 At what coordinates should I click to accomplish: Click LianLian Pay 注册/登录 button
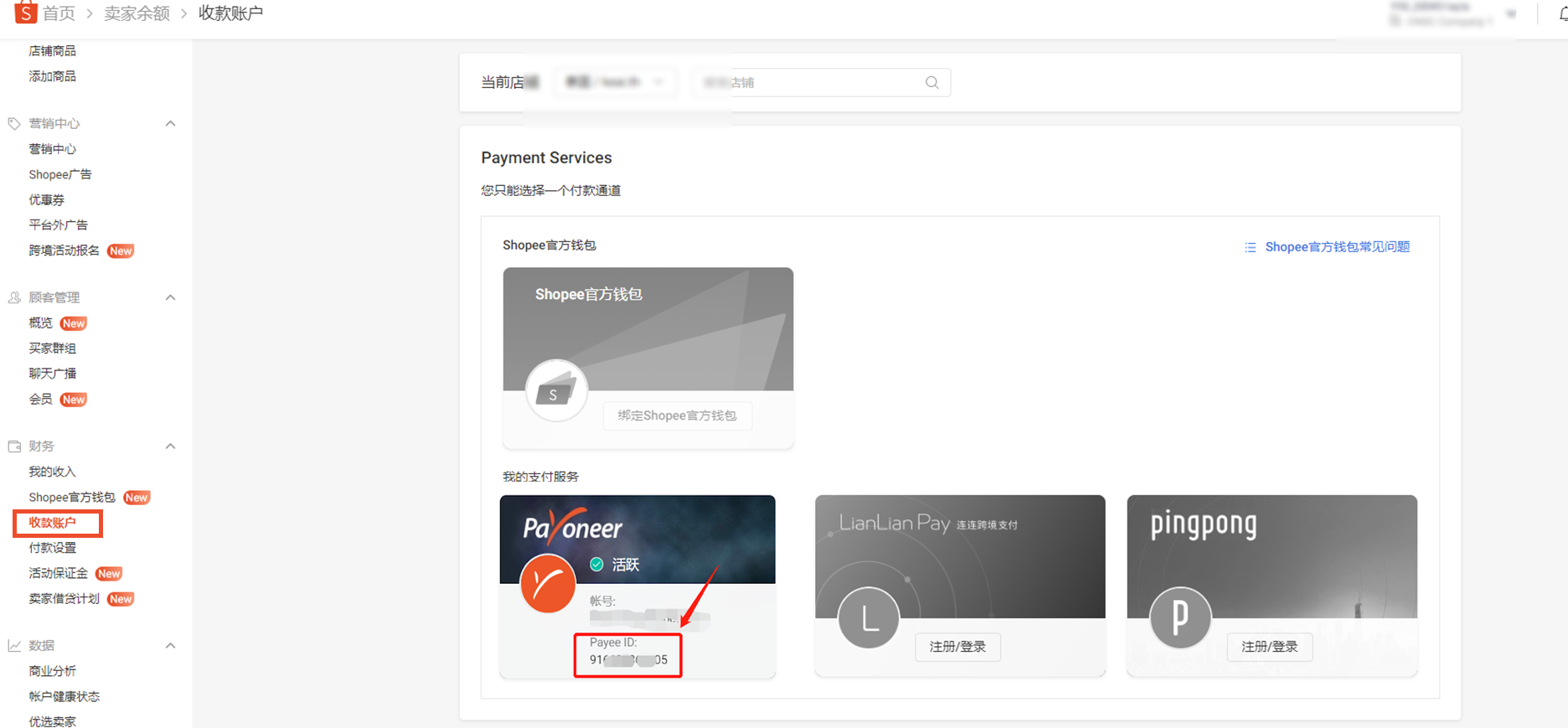[957, 647]
